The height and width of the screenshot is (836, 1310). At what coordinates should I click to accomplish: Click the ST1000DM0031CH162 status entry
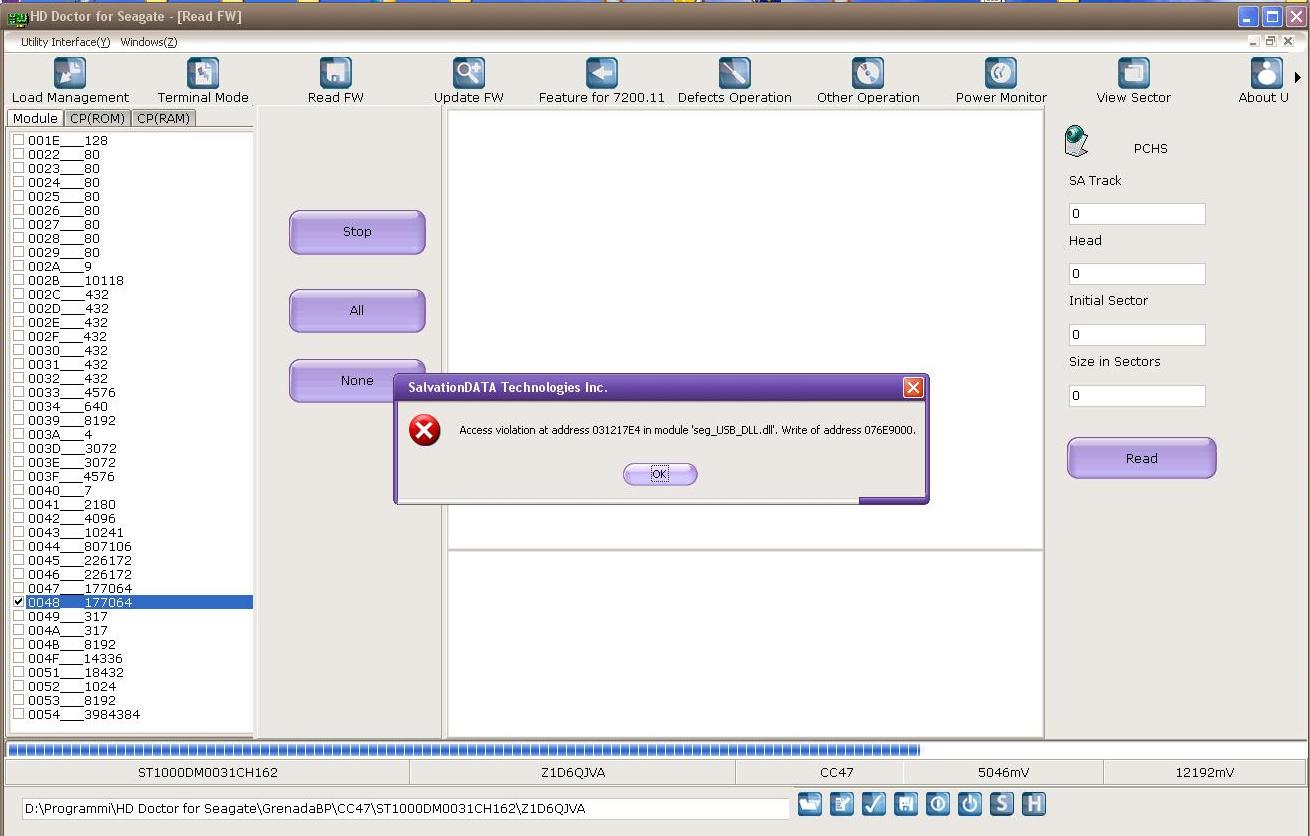click(x=208, y=772)
